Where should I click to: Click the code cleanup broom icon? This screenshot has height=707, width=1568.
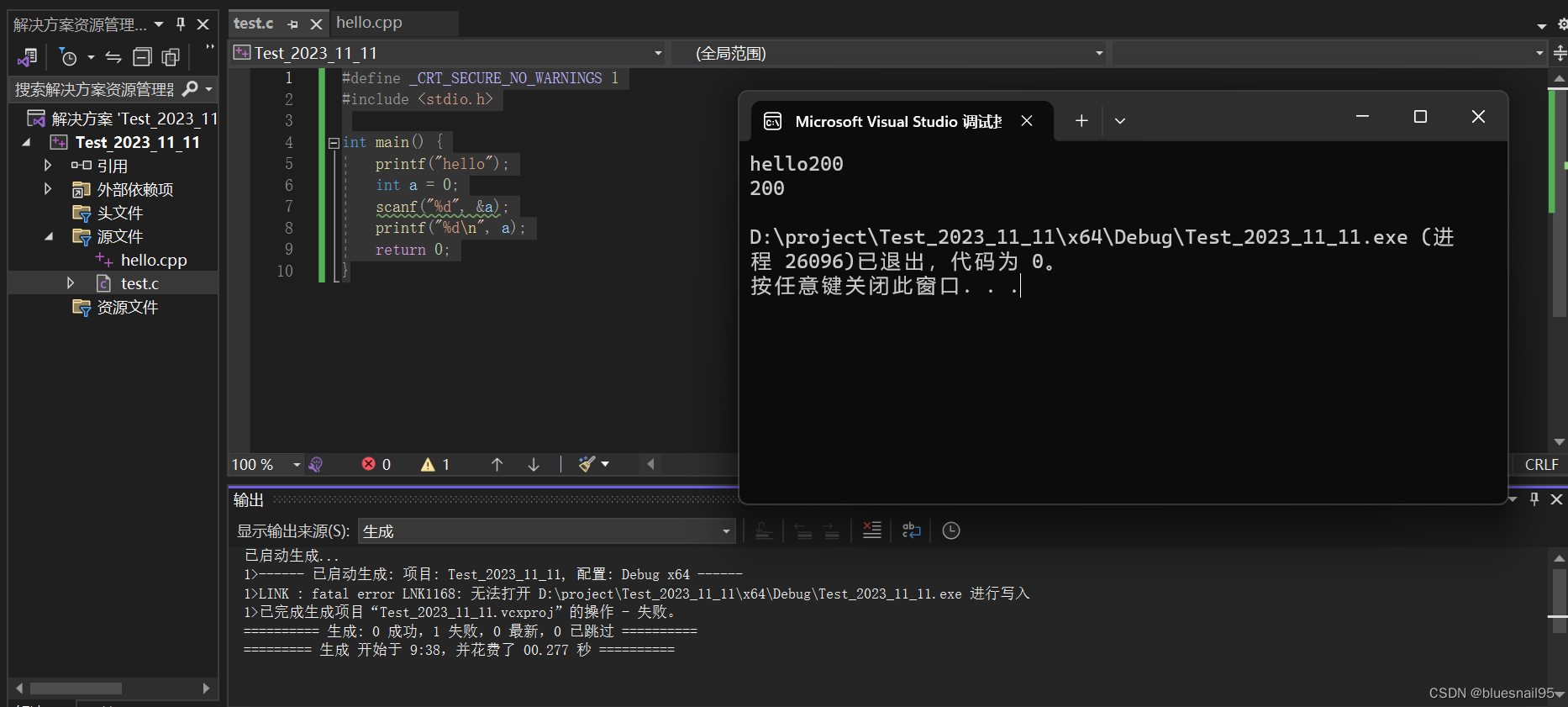point(587,464)
